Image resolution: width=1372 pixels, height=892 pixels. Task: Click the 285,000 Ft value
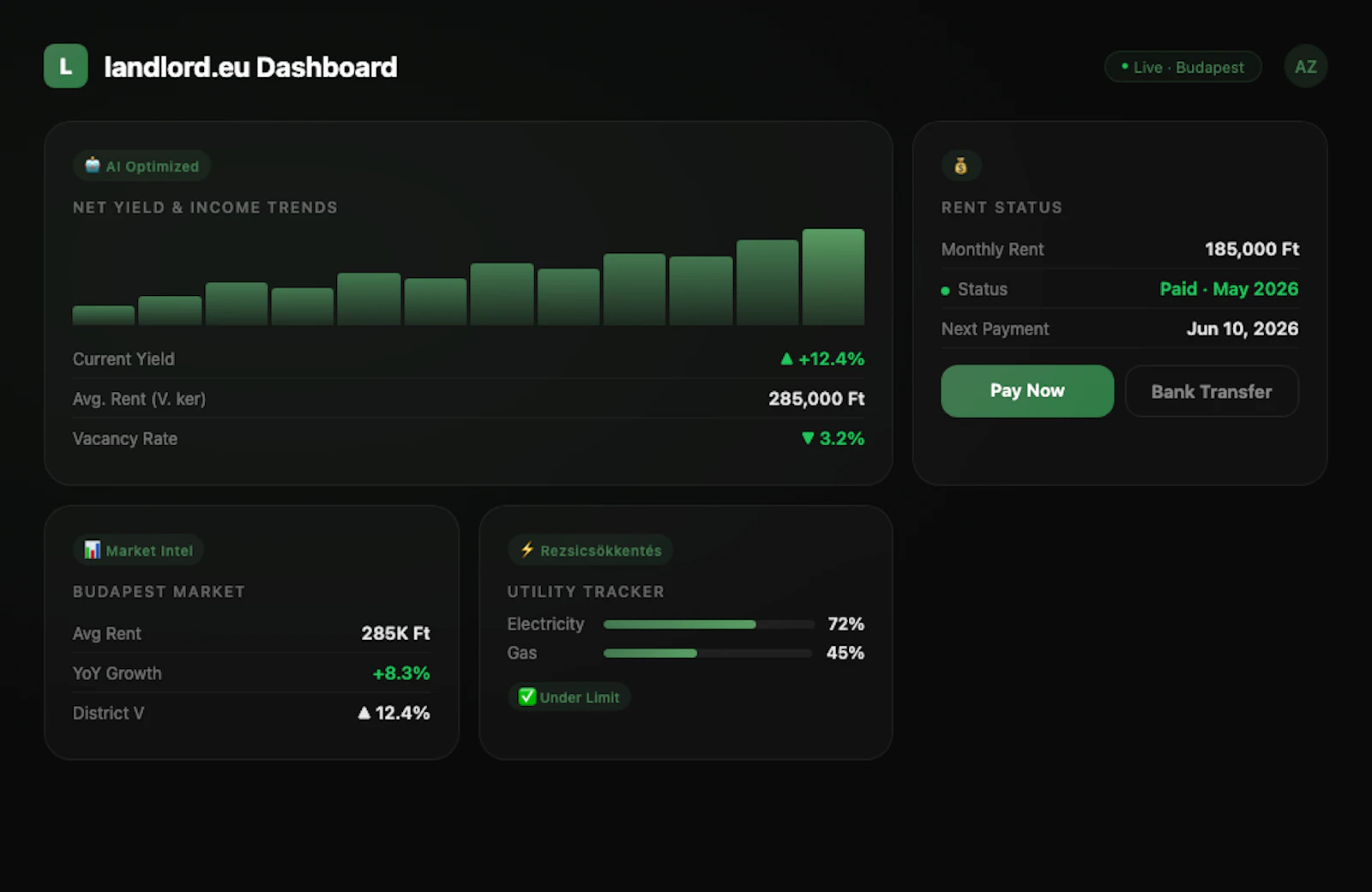816,399
